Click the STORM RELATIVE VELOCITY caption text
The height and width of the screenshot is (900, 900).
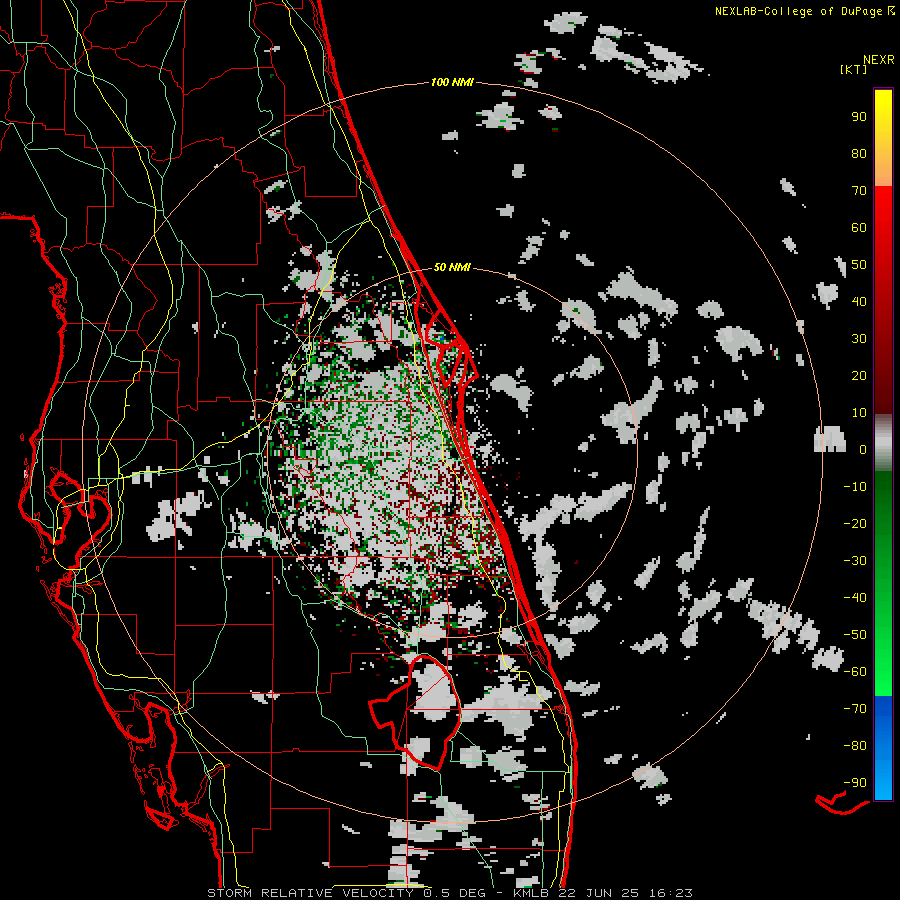coord(310,893)
